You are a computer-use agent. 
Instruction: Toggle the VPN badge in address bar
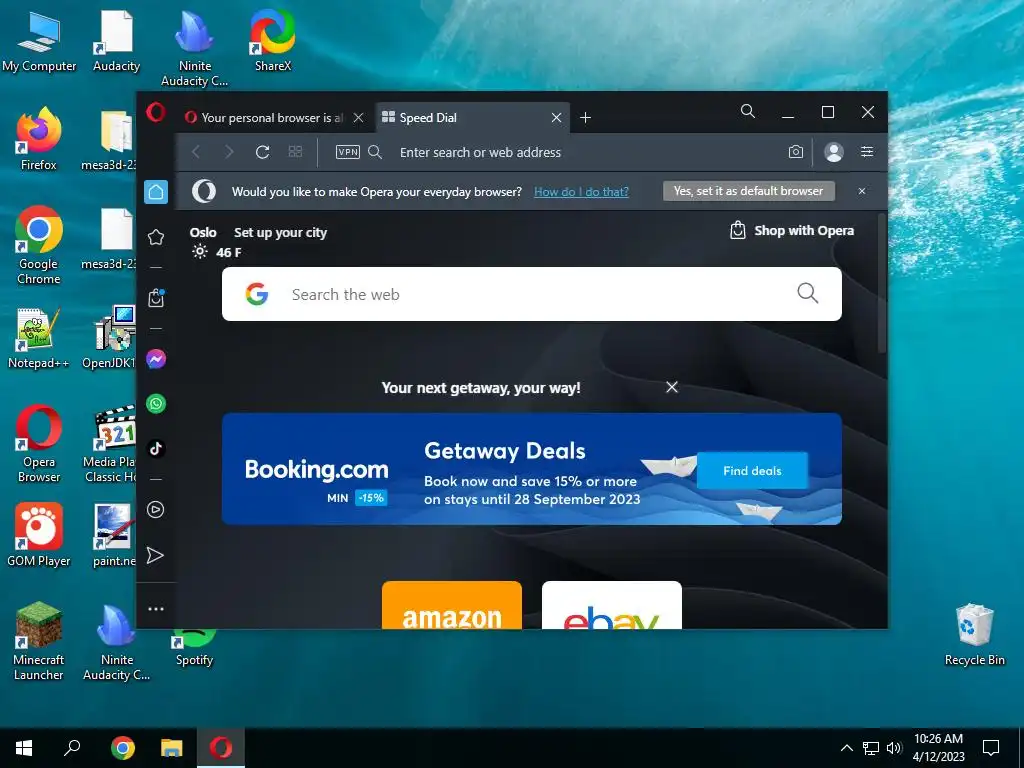point(347,152)
